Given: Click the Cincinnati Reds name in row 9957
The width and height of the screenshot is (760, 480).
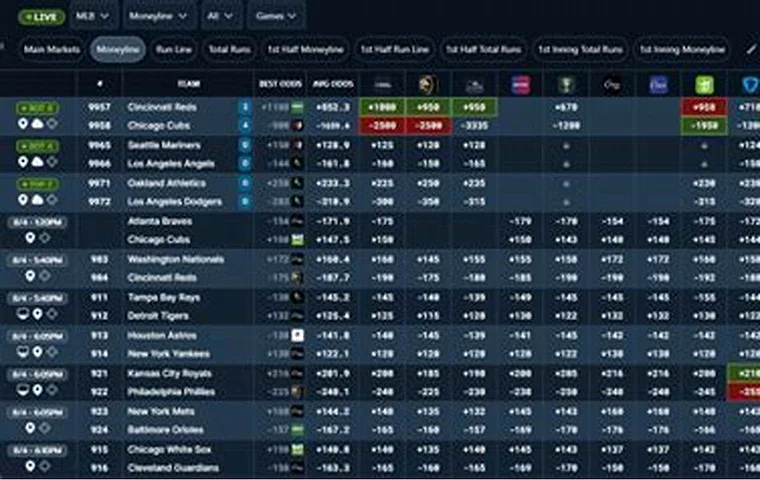Looking at the screenshot, I should coord(162,107).
